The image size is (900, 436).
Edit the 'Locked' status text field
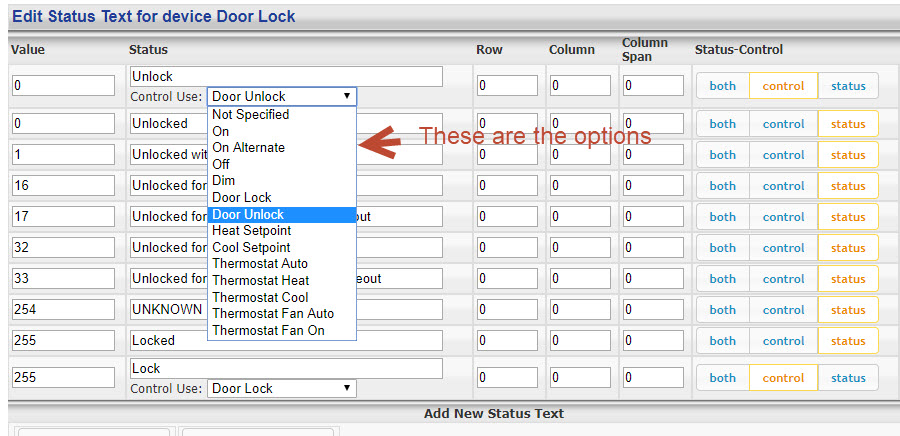tap(286, 341)
